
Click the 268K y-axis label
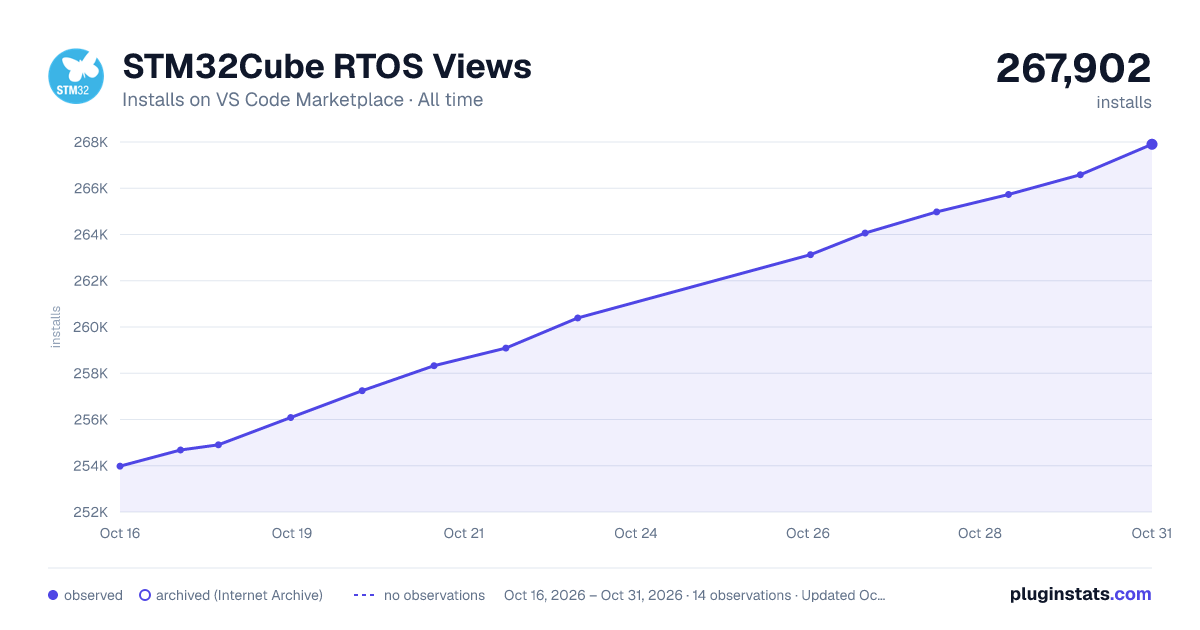pos(92,142)
